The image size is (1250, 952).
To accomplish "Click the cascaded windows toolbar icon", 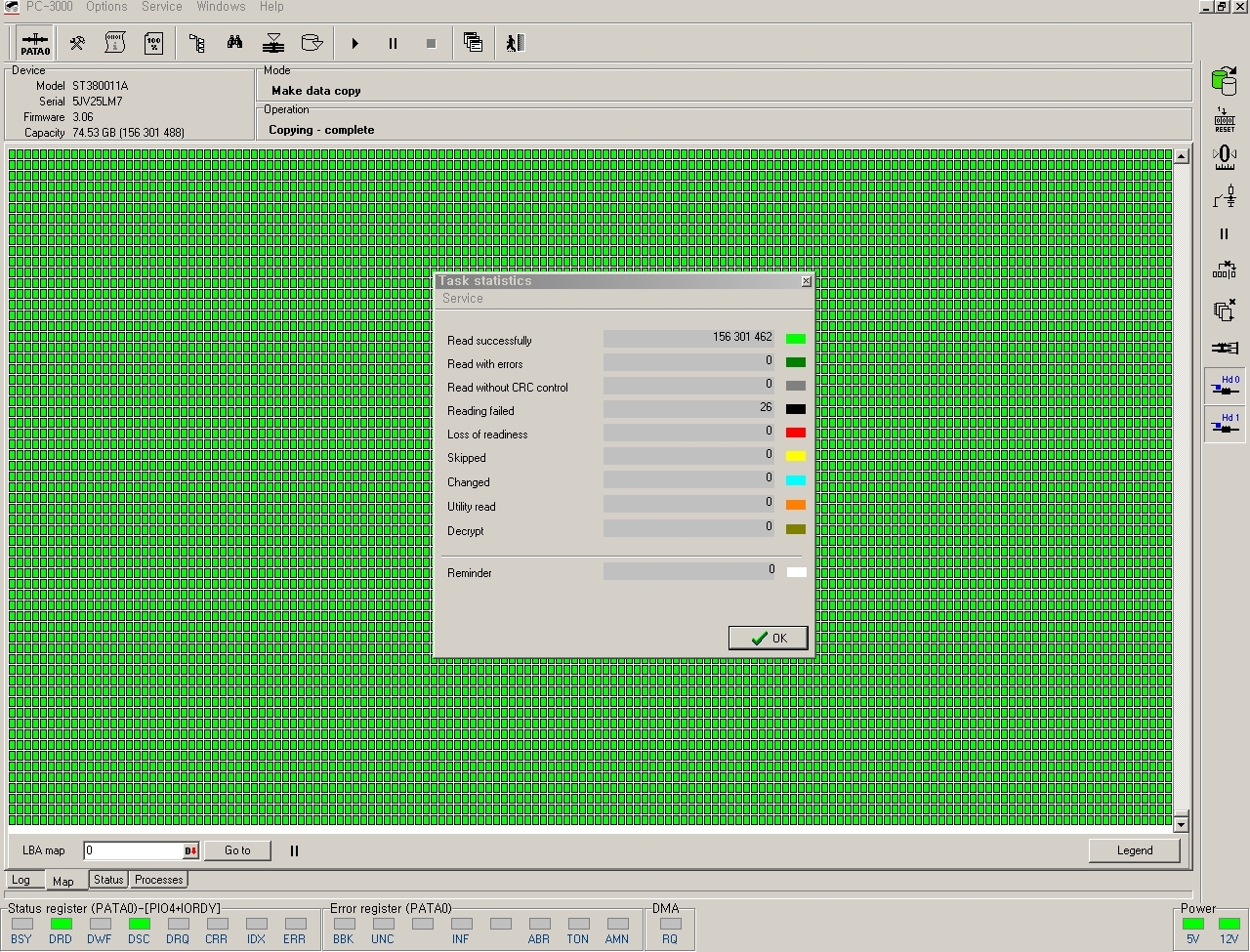I will [473, 43].
